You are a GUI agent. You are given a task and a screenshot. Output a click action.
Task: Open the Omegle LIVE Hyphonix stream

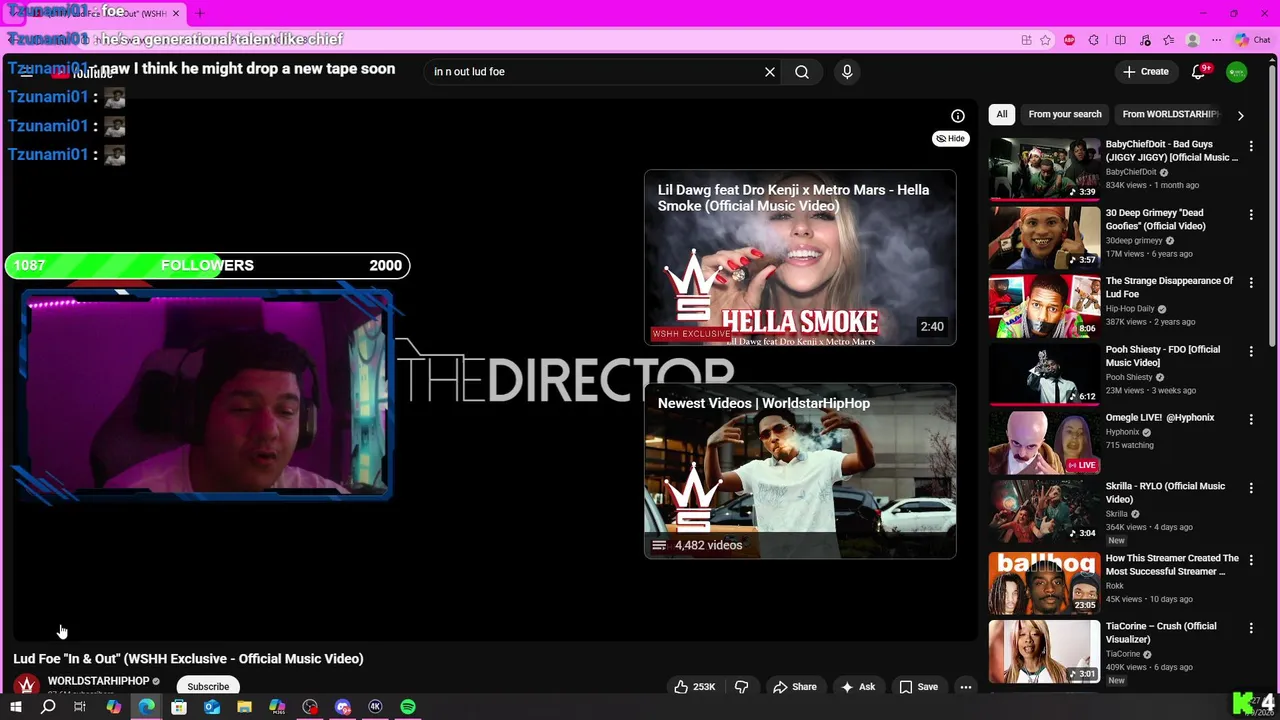point(1044,442)
